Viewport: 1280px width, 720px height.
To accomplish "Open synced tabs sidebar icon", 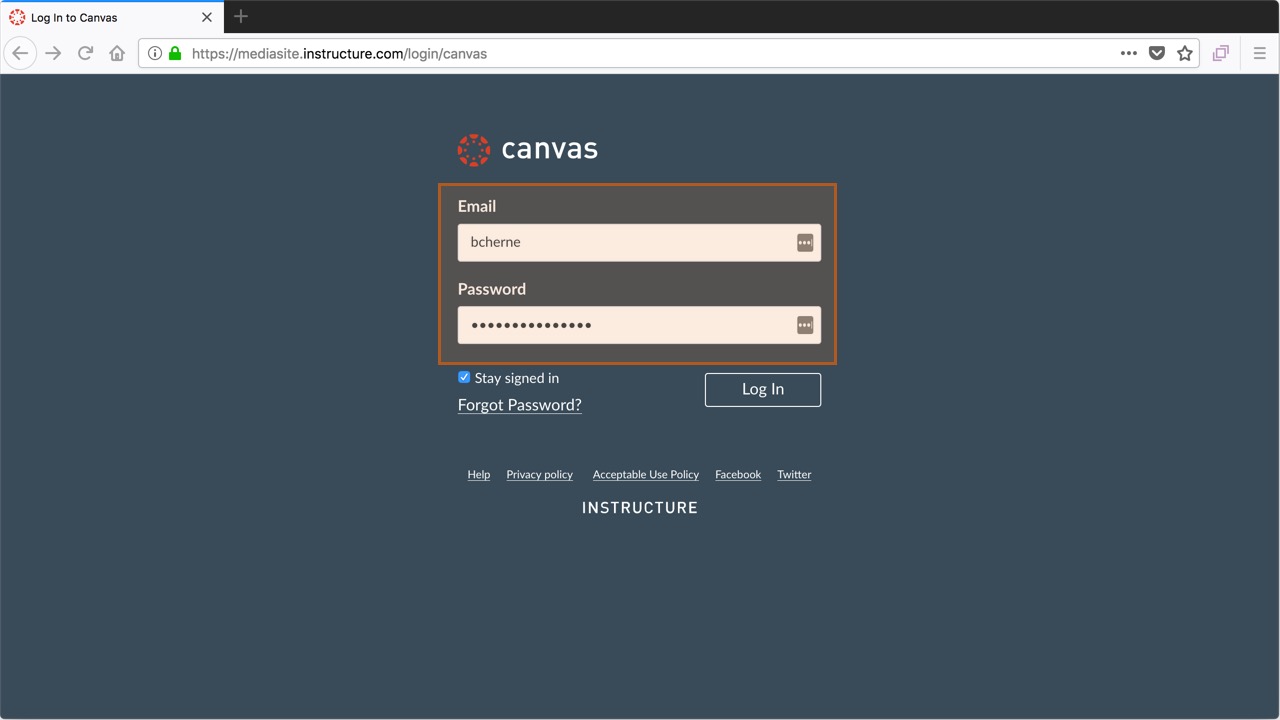I will coord(1220,53).
